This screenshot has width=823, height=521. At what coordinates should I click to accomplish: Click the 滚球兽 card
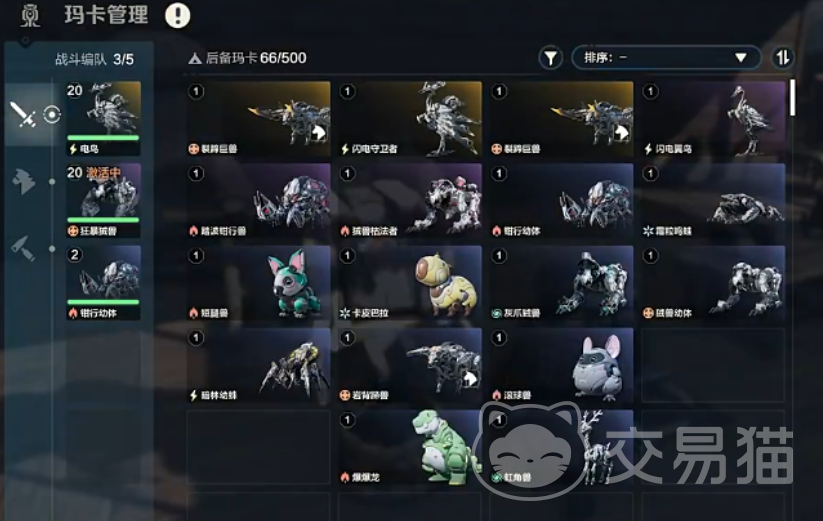click(561, 366)
